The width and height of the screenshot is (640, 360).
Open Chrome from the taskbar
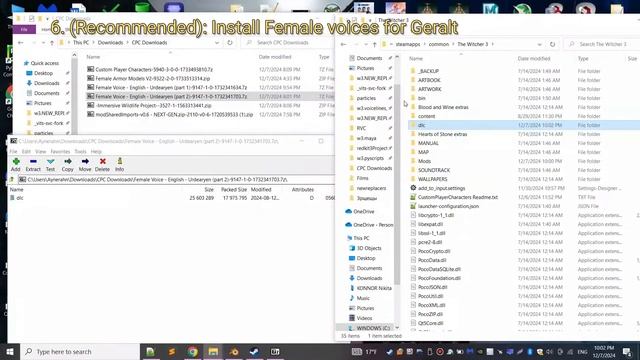click(193, 351)
